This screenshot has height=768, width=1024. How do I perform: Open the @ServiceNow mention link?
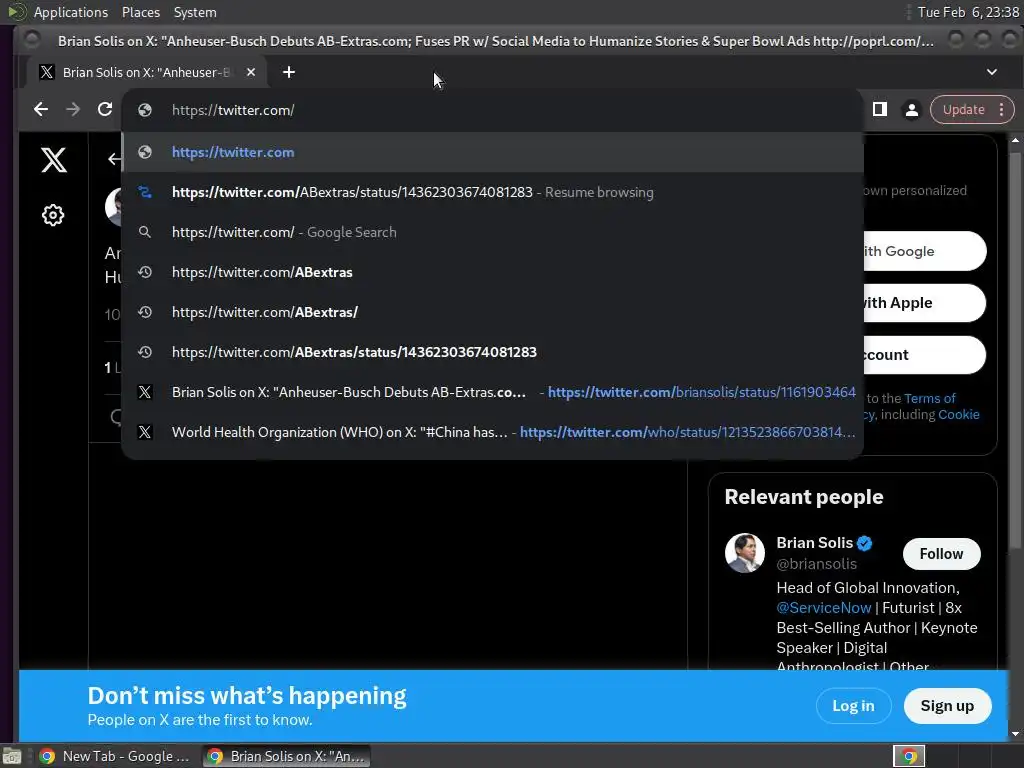click(824, 608)
